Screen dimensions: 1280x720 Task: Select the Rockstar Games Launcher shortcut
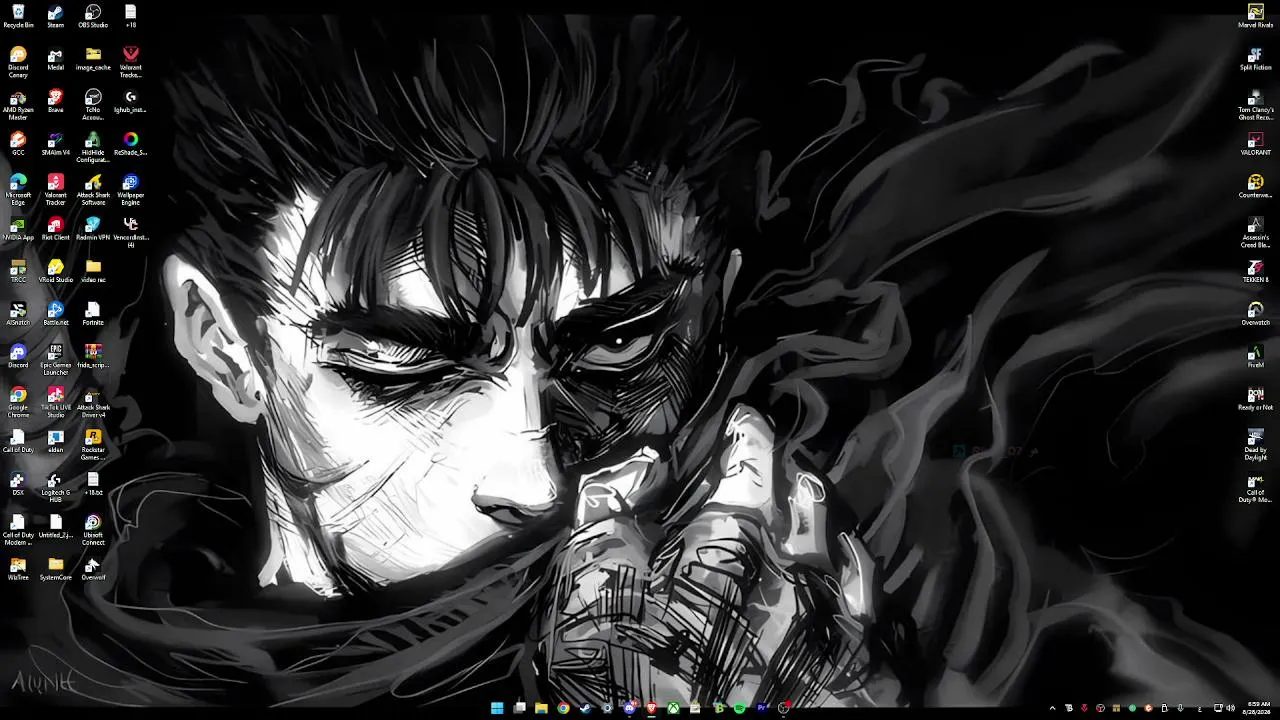[x=93, y=445]
